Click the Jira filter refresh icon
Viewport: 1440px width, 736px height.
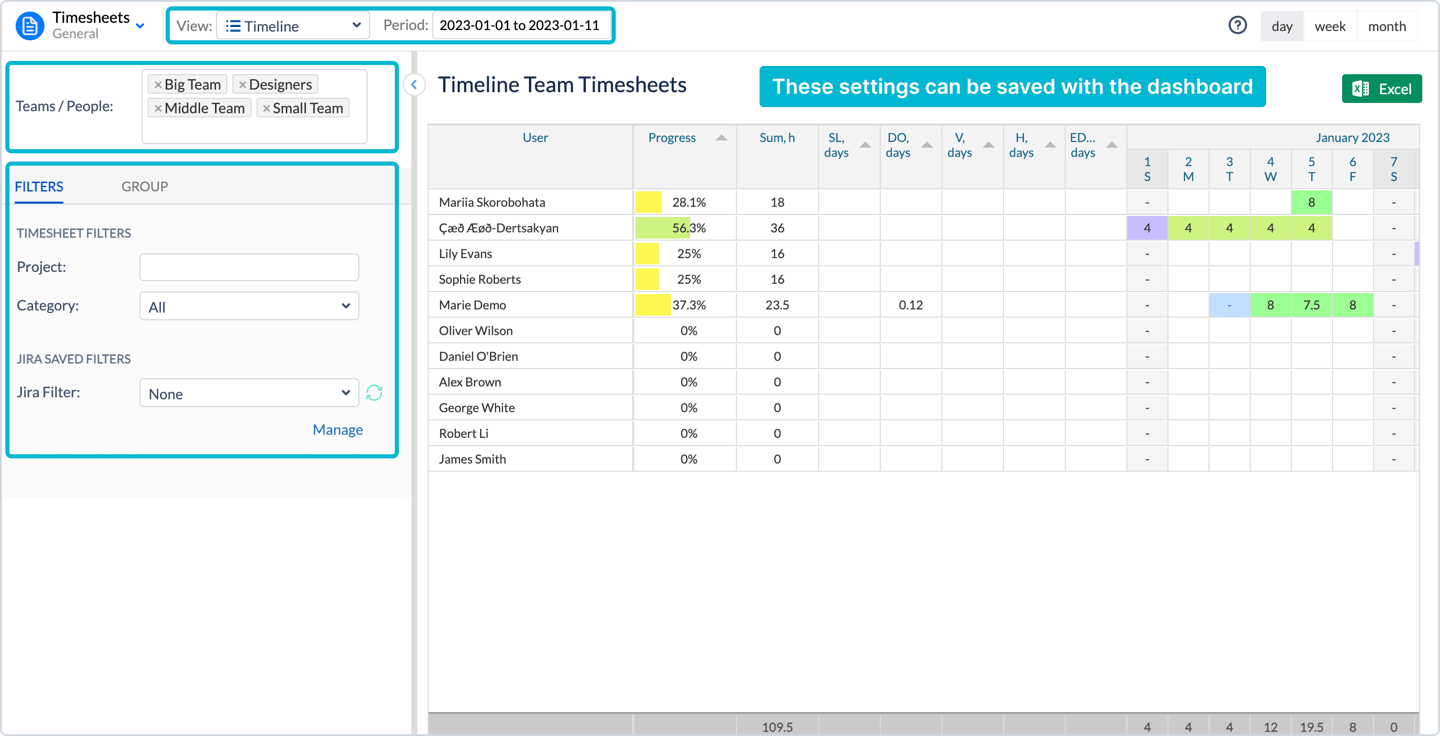tap(374, 393)
